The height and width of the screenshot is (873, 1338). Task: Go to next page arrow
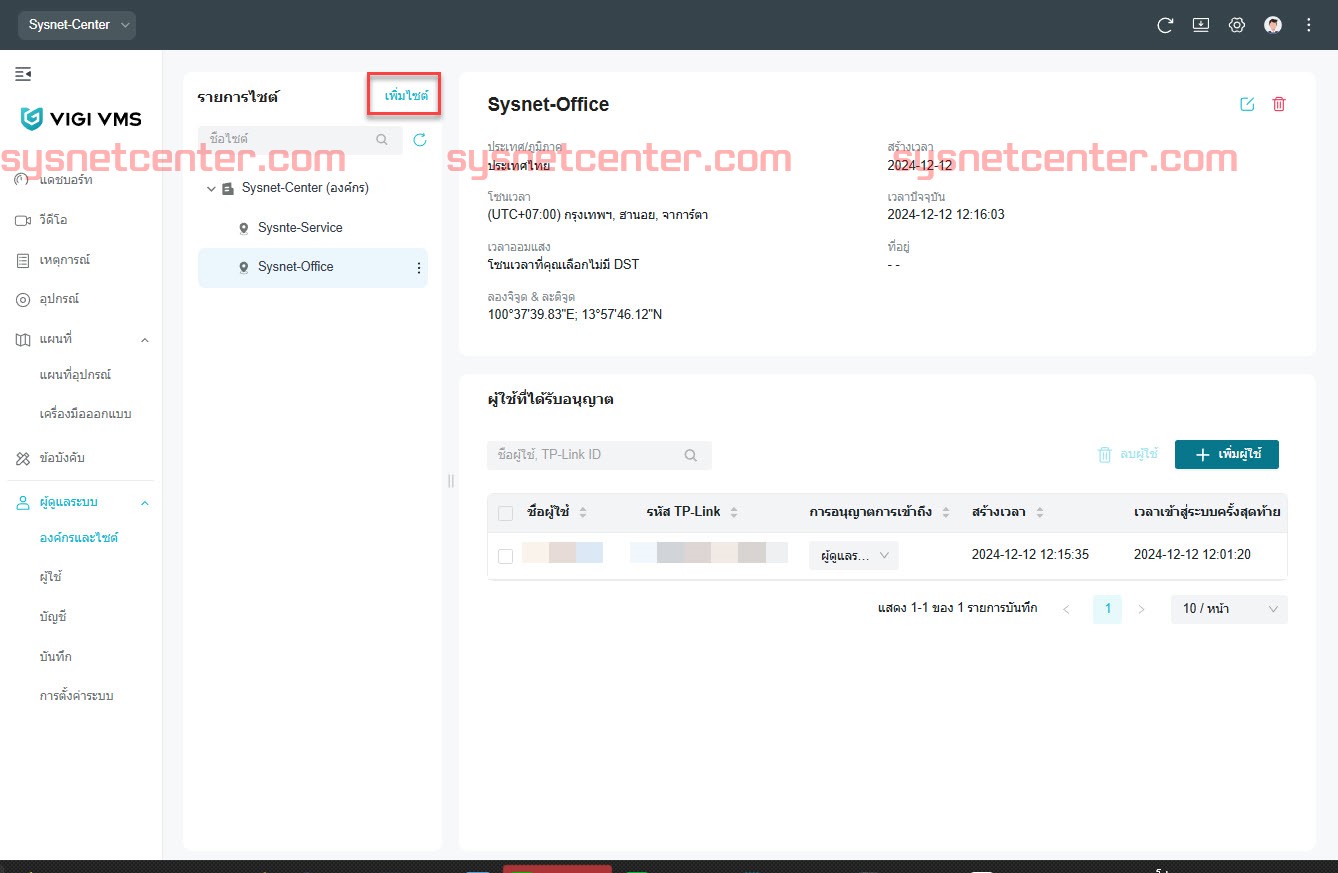click(x=1142, y=609)
